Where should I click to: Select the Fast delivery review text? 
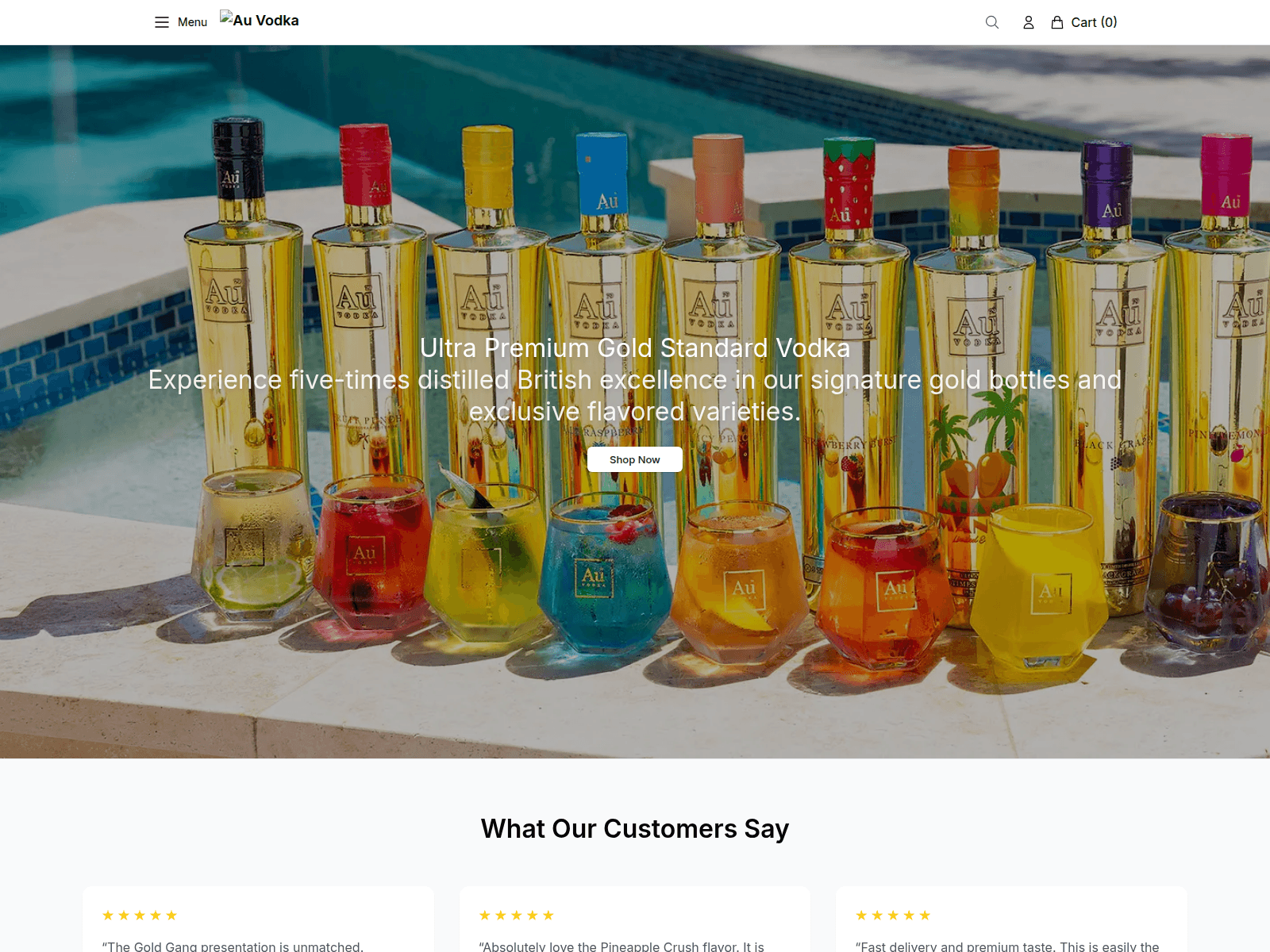click(x=1007, y=946)
